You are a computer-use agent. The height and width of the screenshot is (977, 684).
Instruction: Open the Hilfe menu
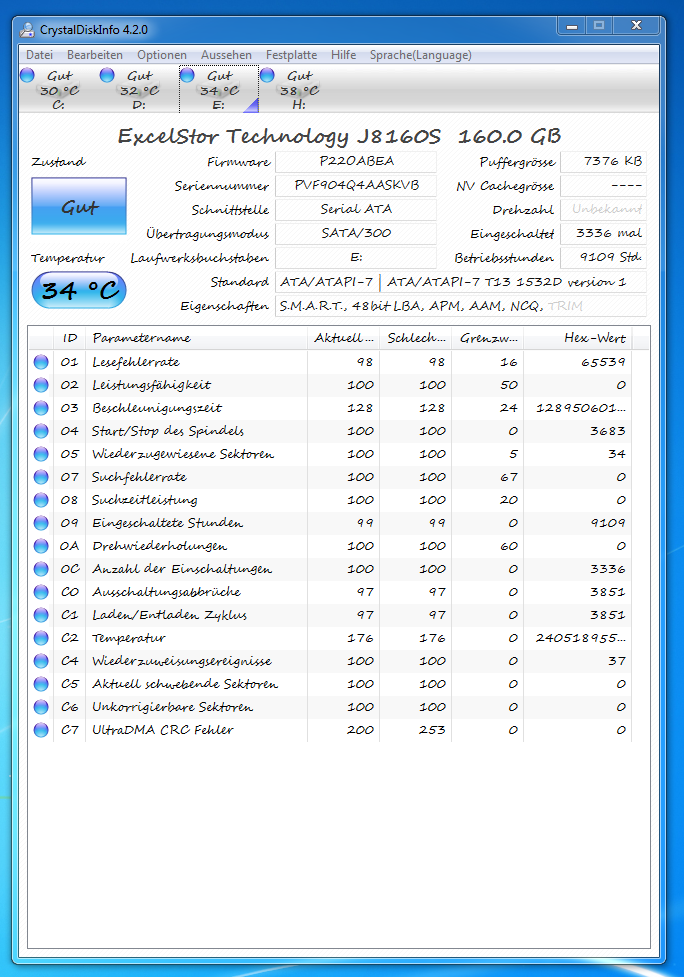[343, 55]
